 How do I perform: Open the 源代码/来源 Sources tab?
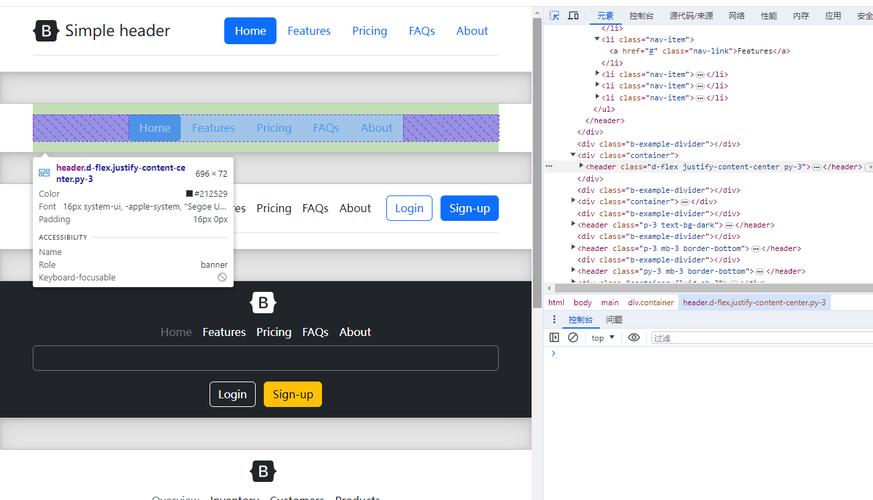[691, 16]
